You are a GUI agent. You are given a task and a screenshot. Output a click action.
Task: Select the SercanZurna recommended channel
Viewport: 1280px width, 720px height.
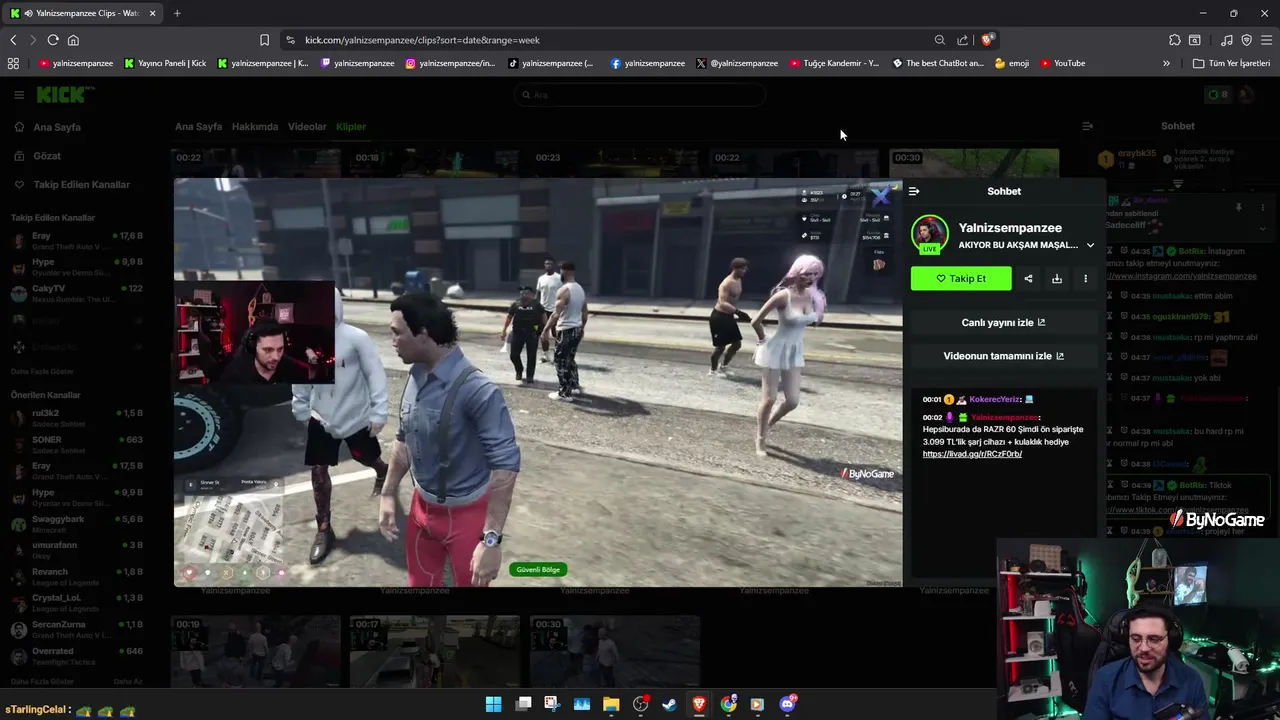pyautogui.click(x=78, y=630)
